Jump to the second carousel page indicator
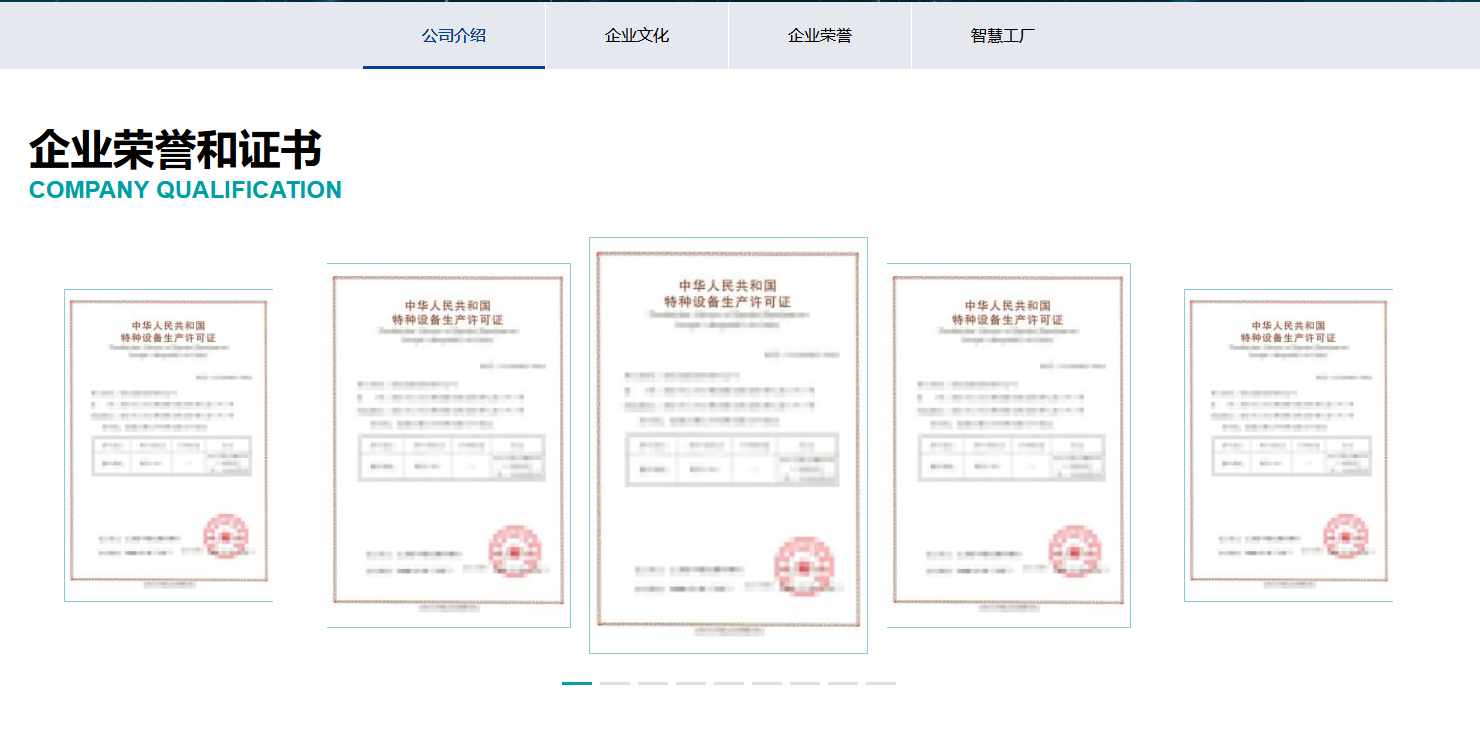The image size is (1480, 733). [x=614, y=683]
